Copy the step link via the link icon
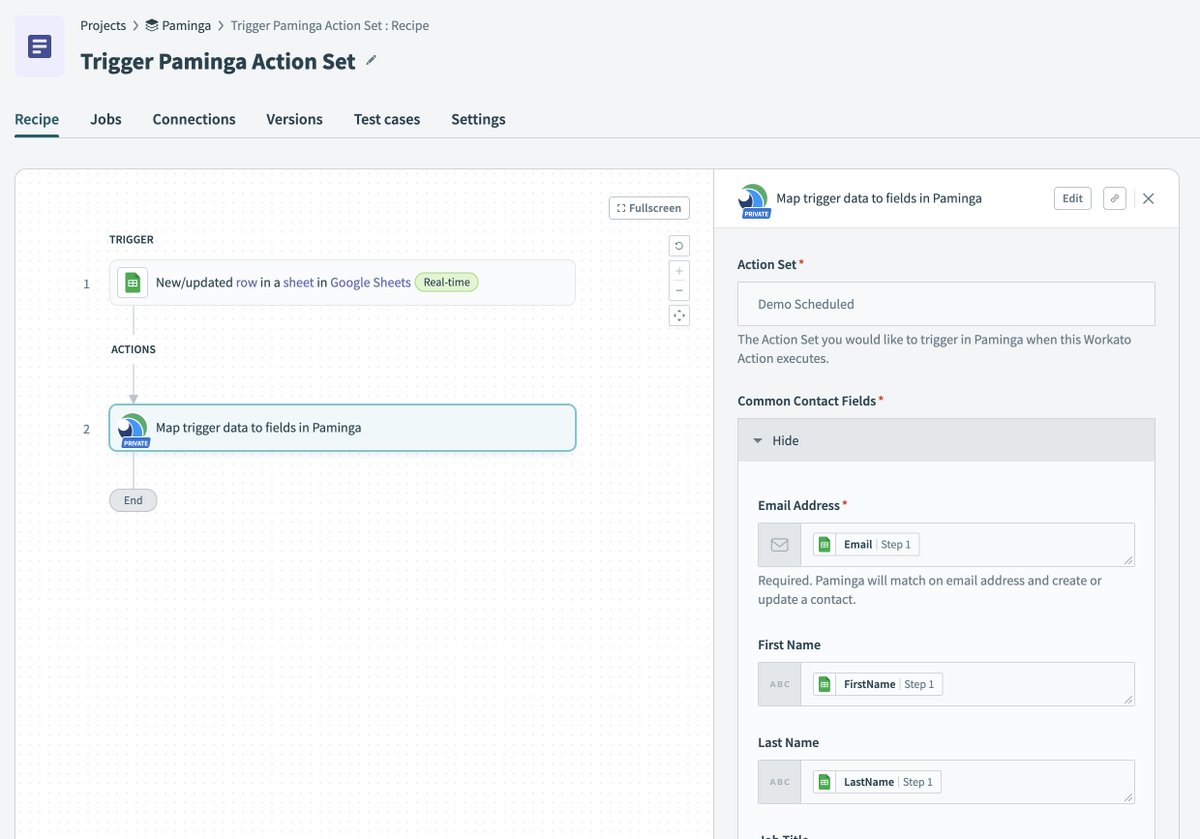Image resolution: width=1200 pixels, height=839 pixels. (x=1115, y=198)
